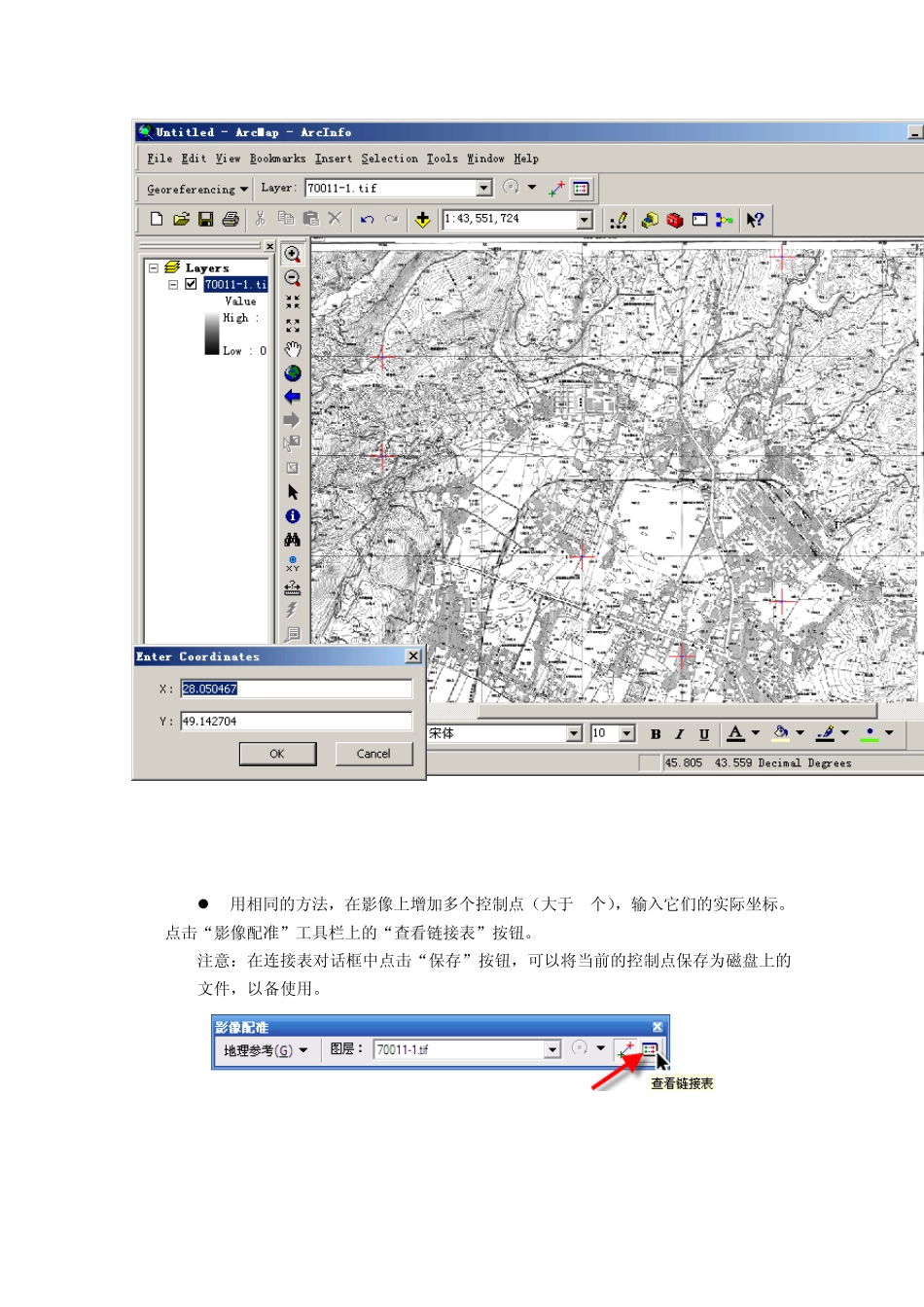This screenshot has height=1307, width=924.
Task: Go to next extent arrow
Action: (292, 420)
